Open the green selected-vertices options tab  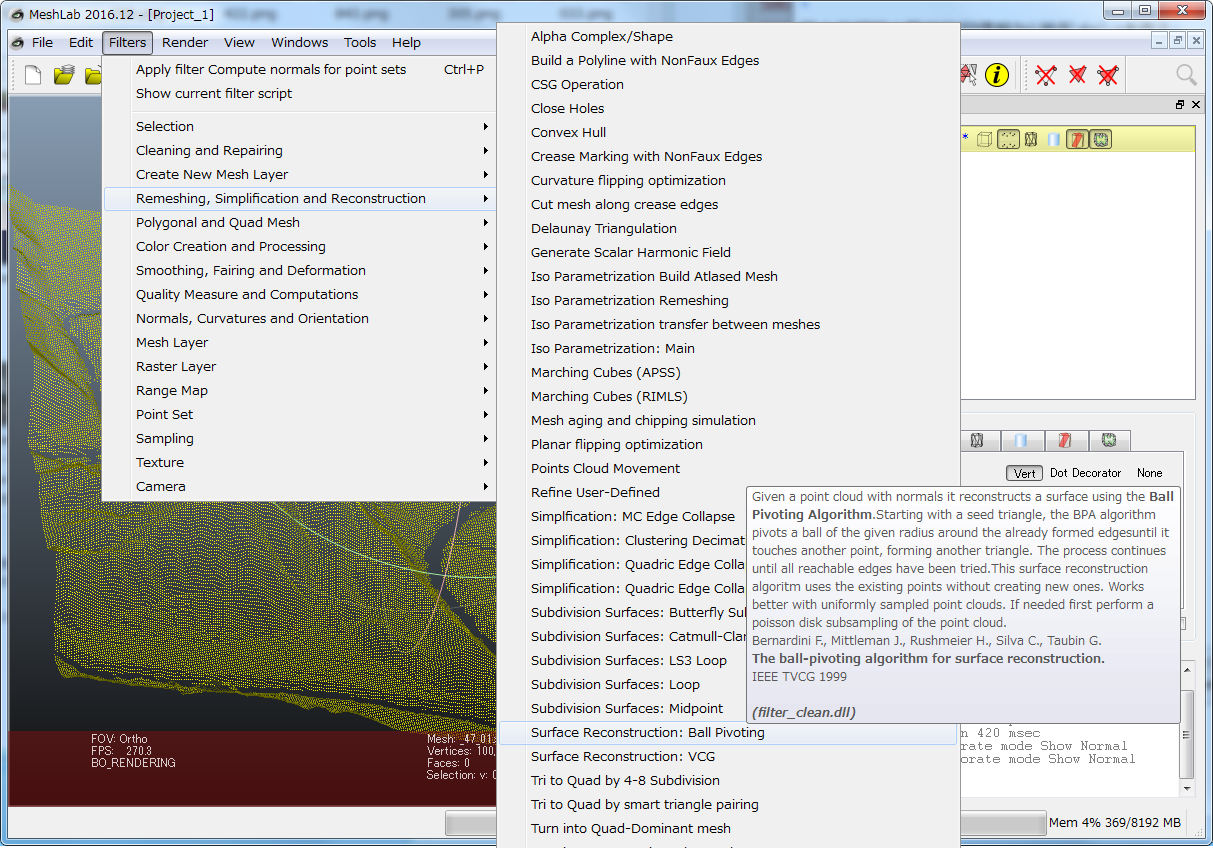(1108, 441)
